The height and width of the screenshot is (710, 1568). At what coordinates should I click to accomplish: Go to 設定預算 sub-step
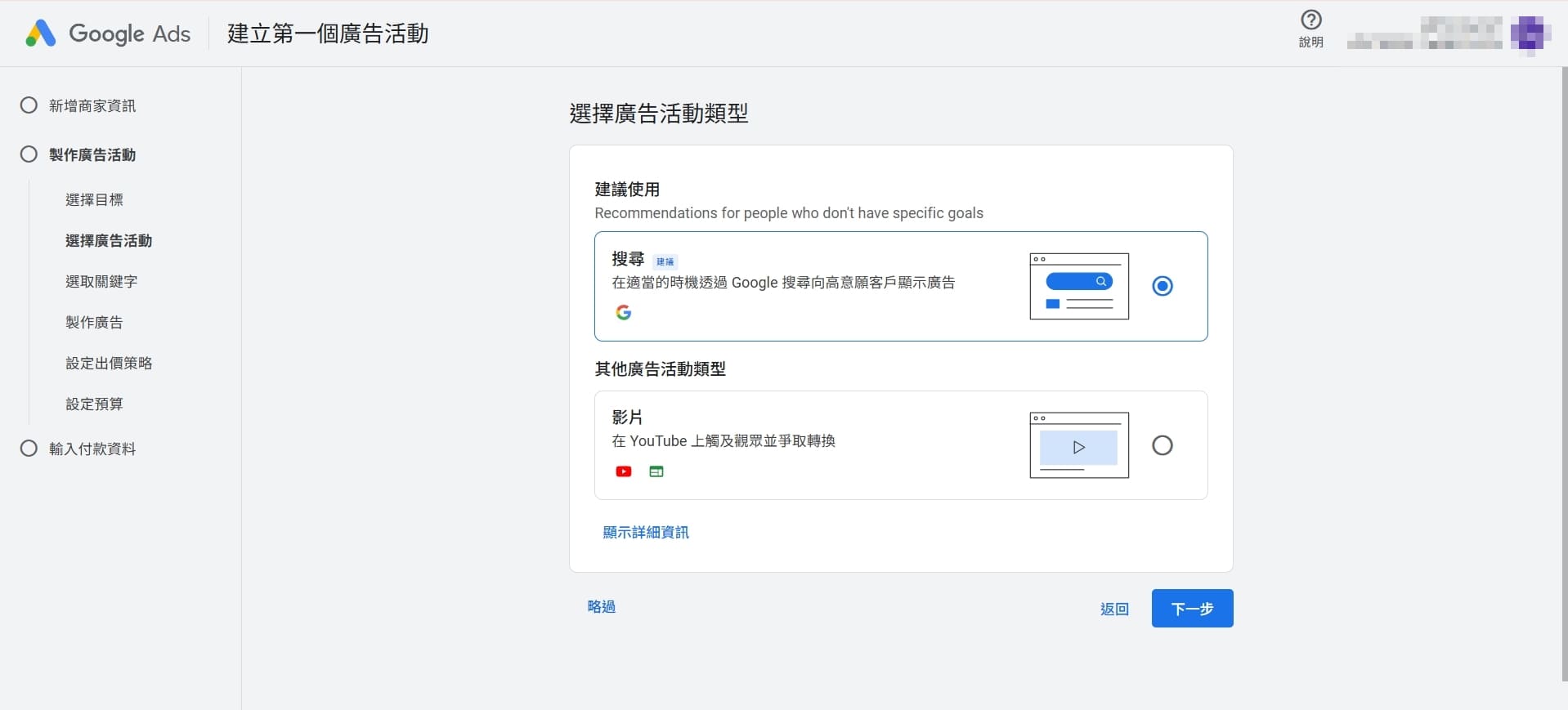click(94, 404)
